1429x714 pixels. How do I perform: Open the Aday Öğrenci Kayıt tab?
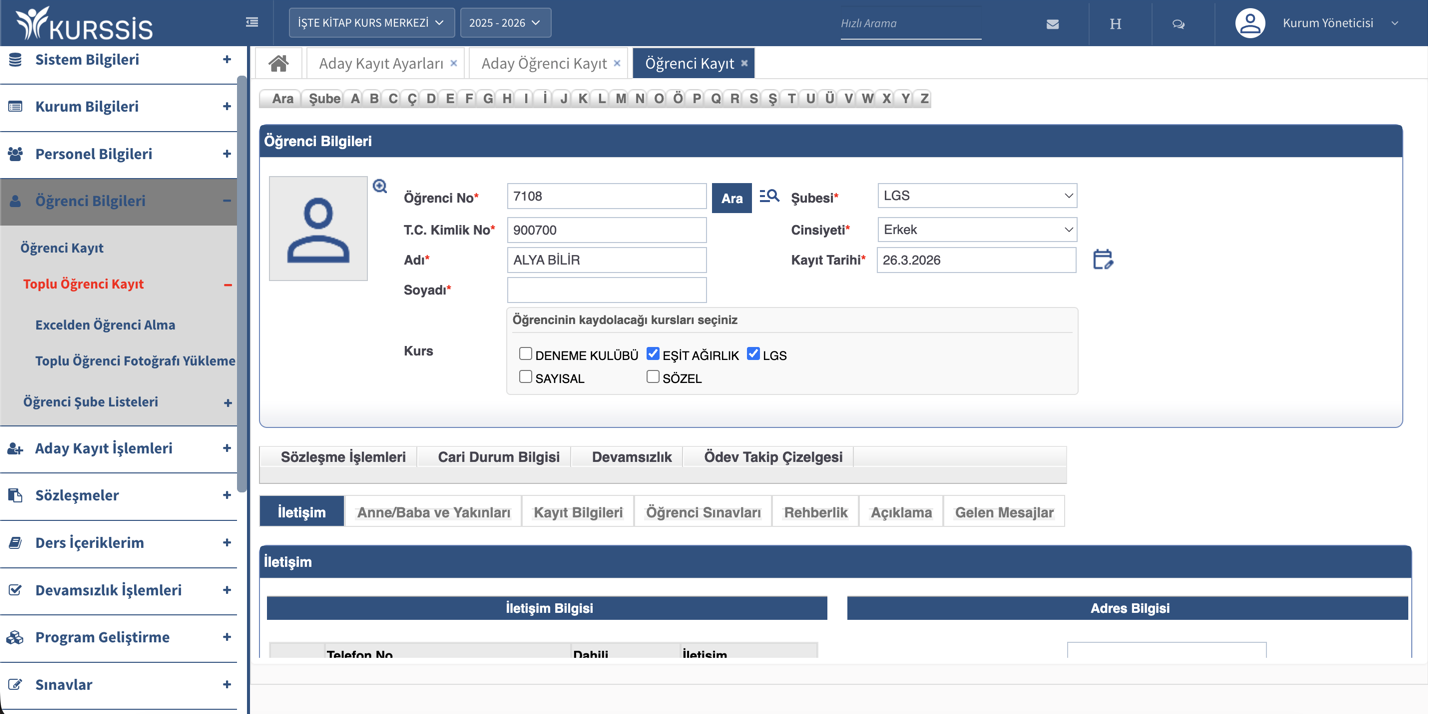click(x=544, y=63)
